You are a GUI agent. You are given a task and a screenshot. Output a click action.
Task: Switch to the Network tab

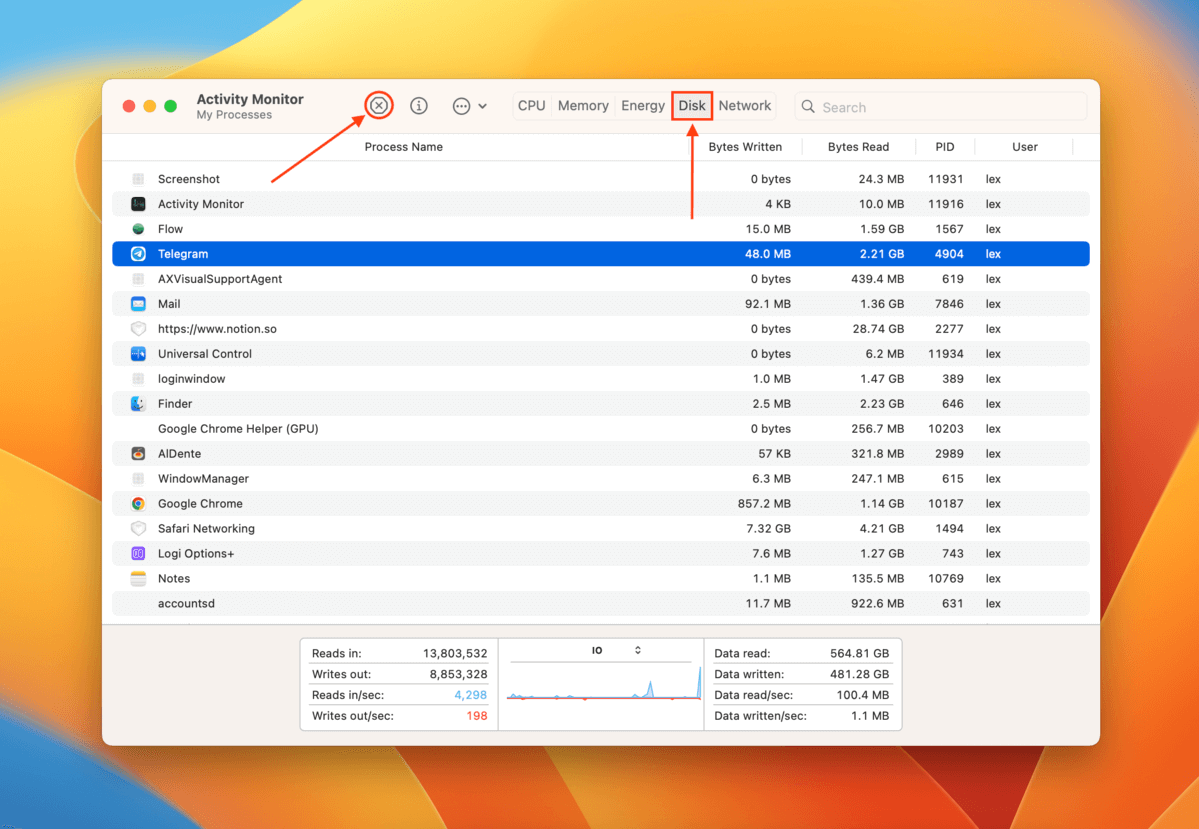pyautogui.click(x=745, y=106)
